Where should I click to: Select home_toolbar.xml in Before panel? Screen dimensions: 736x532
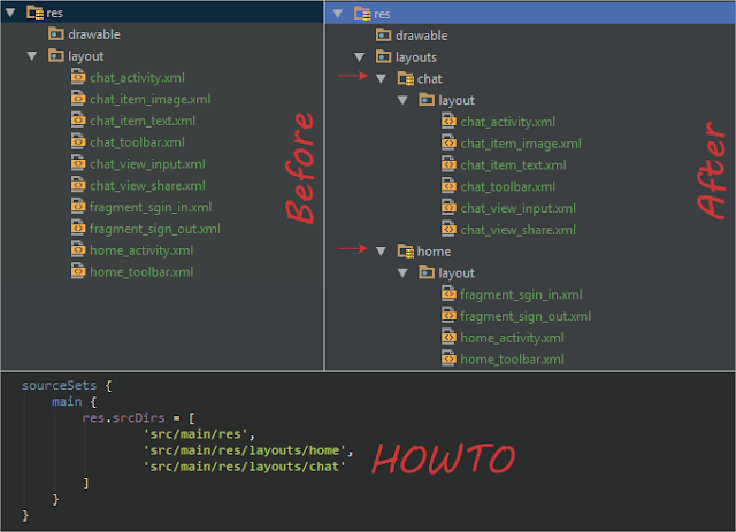click(x=142, y=272)
